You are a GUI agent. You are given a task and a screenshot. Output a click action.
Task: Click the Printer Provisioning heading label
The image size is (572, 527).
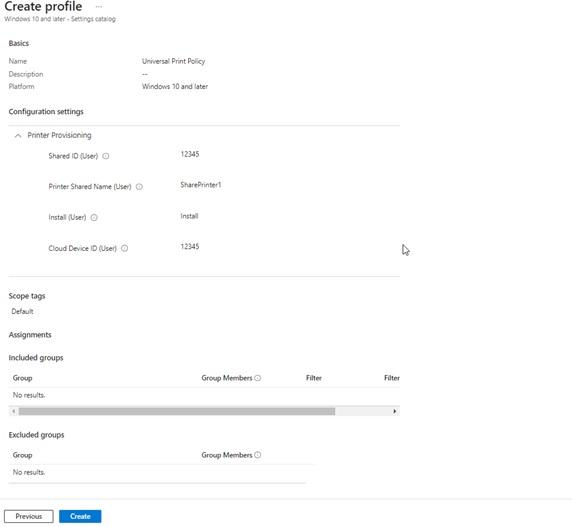tap(59, 135)
